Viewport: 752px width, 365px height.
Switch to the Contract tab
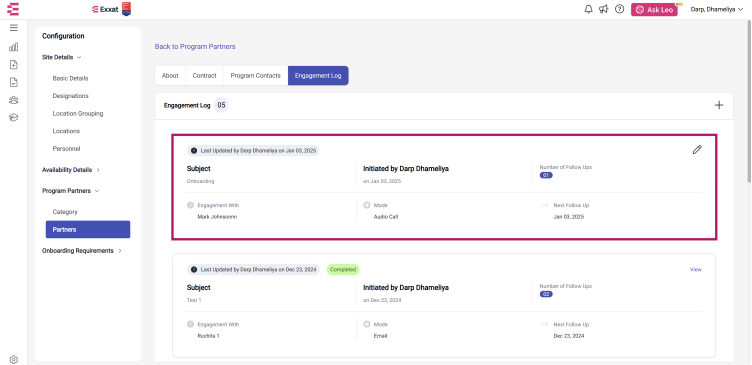pos(204,76)
